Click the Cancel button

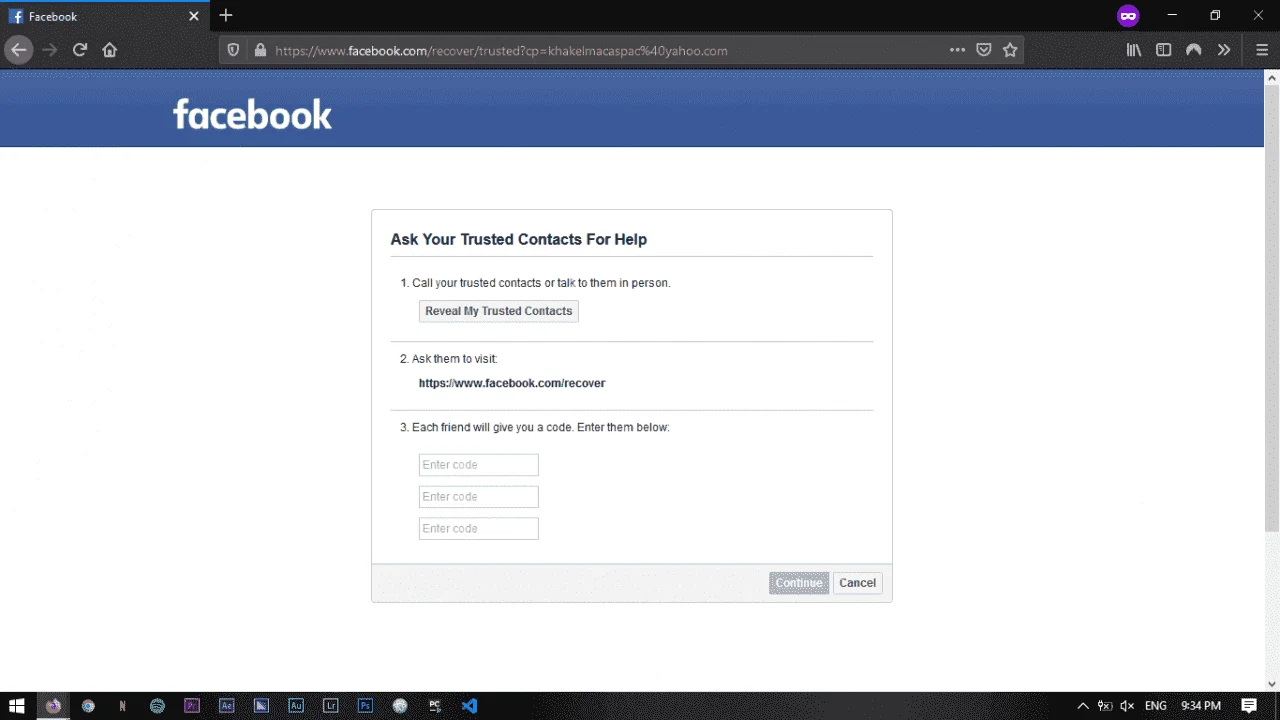[x=858, y=583]
